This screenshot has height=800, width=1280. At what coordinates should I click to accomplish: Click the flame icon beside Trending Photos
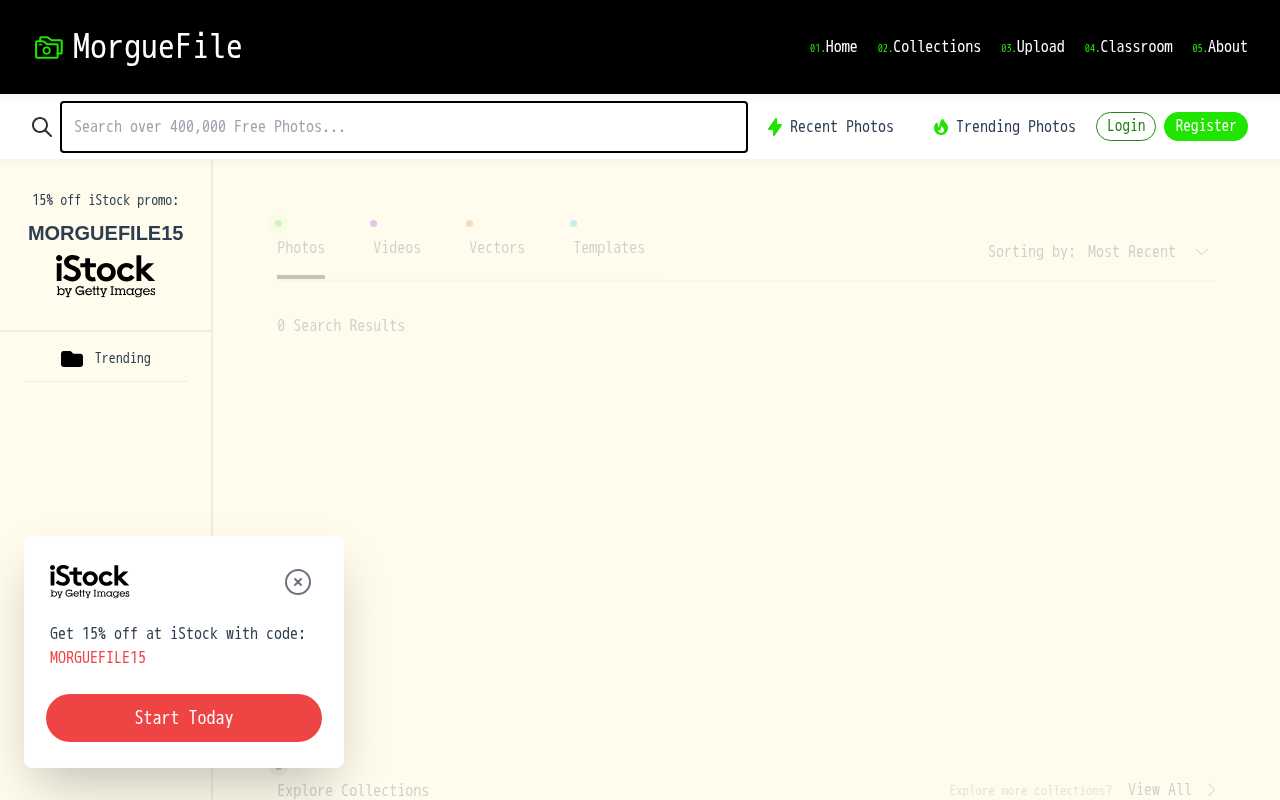tap(941, 127)
